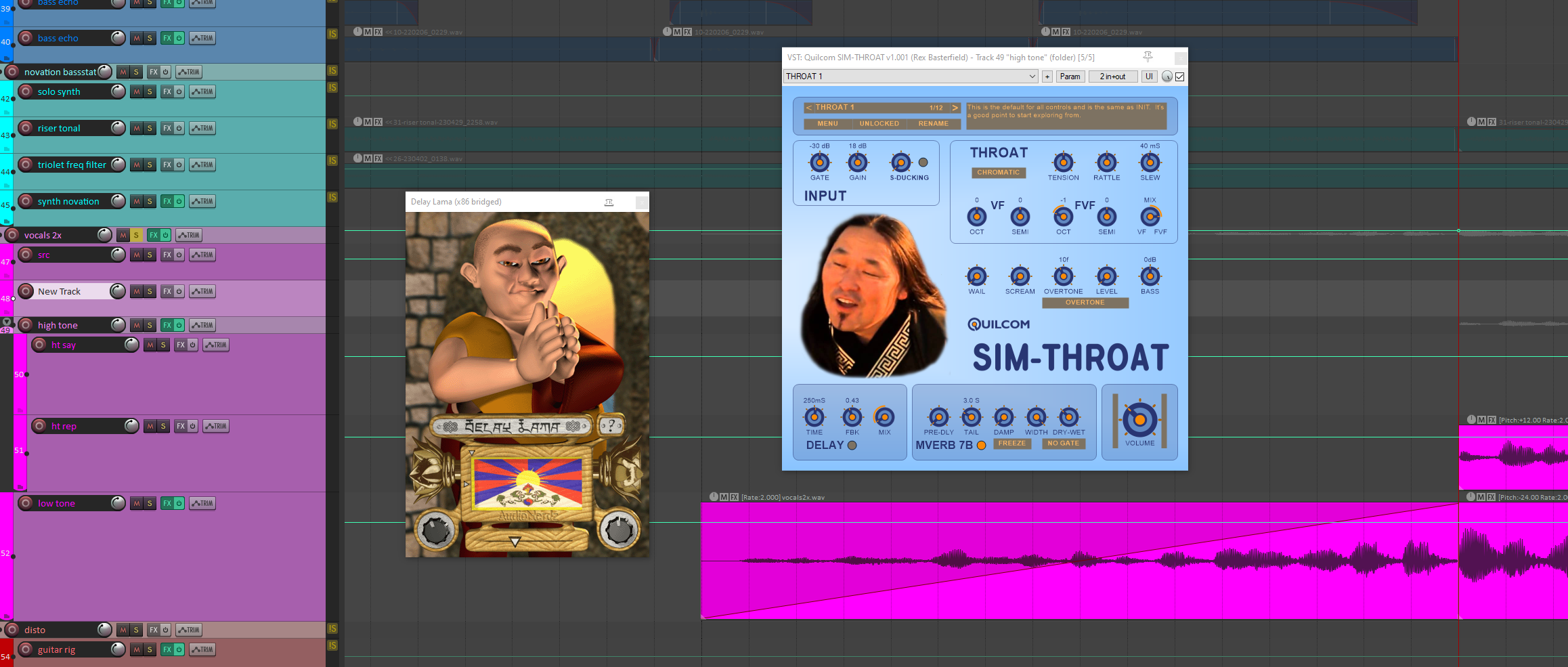Open the low tone track FX chain

pyautogui.click(x=167, y=503)
